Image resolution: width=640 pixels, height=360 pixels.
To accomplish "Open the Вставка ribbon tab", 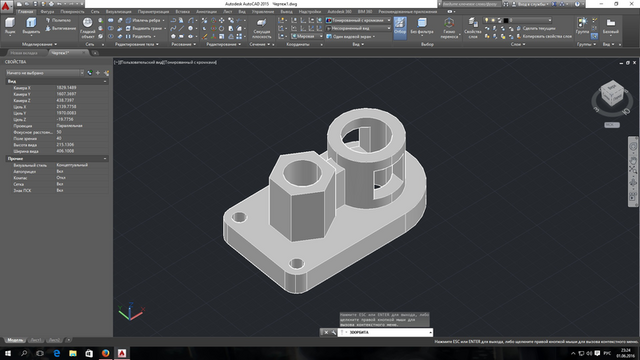I will [182, 12].
